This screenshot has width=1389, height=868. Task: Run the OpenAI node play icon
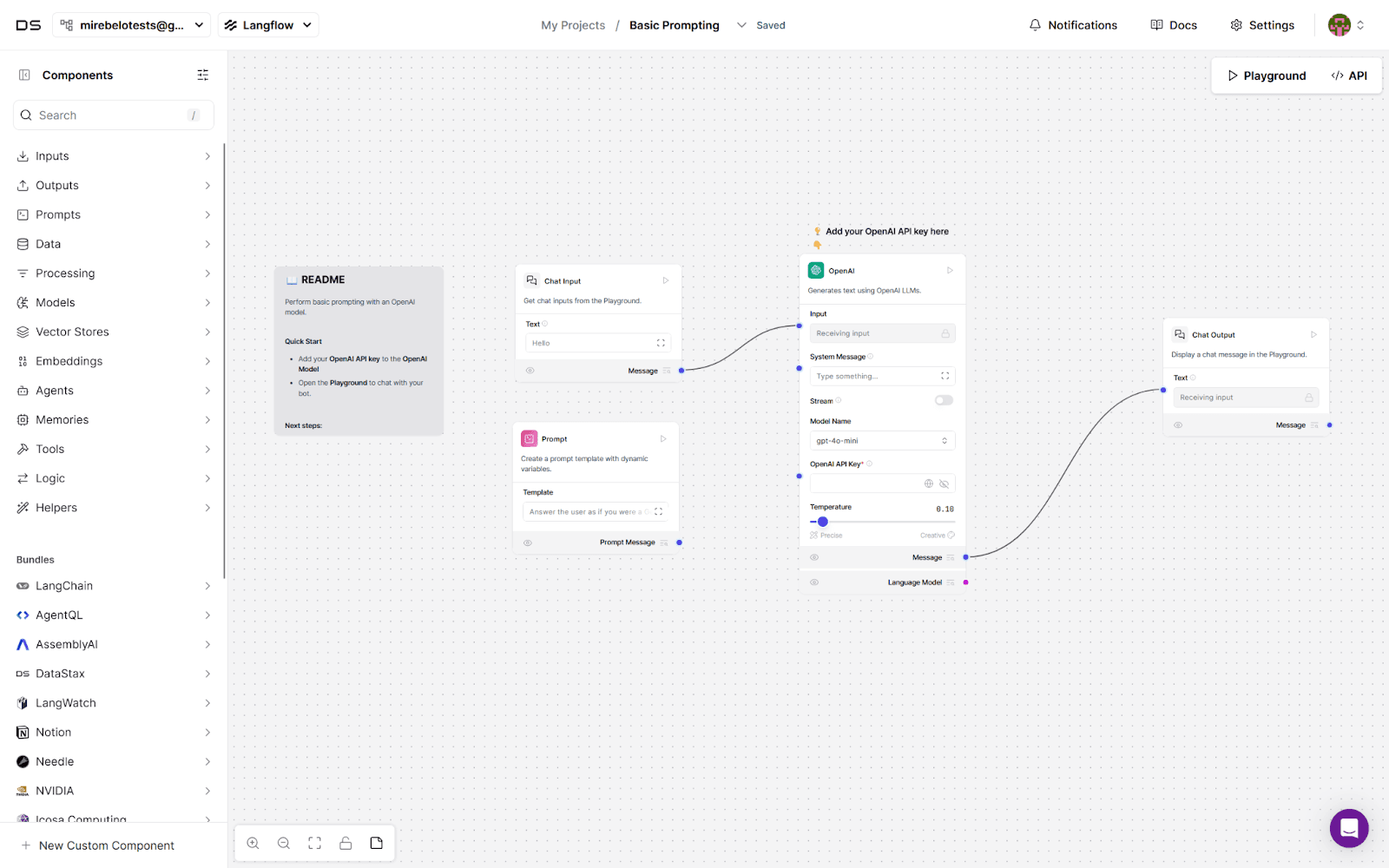point(950,270)
